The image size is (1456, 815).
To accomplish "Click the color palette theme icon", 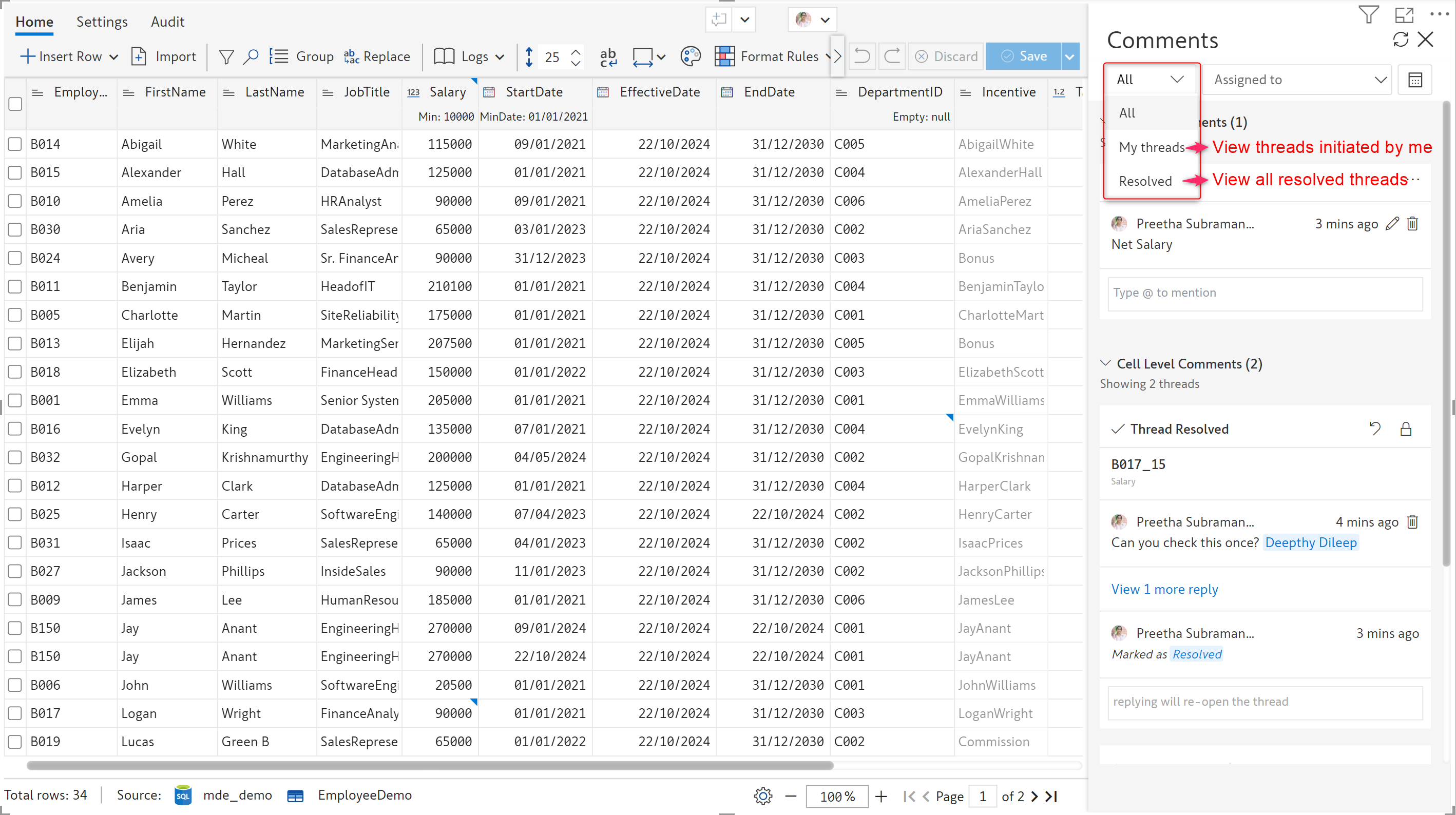I will click(x=690, y=56).
